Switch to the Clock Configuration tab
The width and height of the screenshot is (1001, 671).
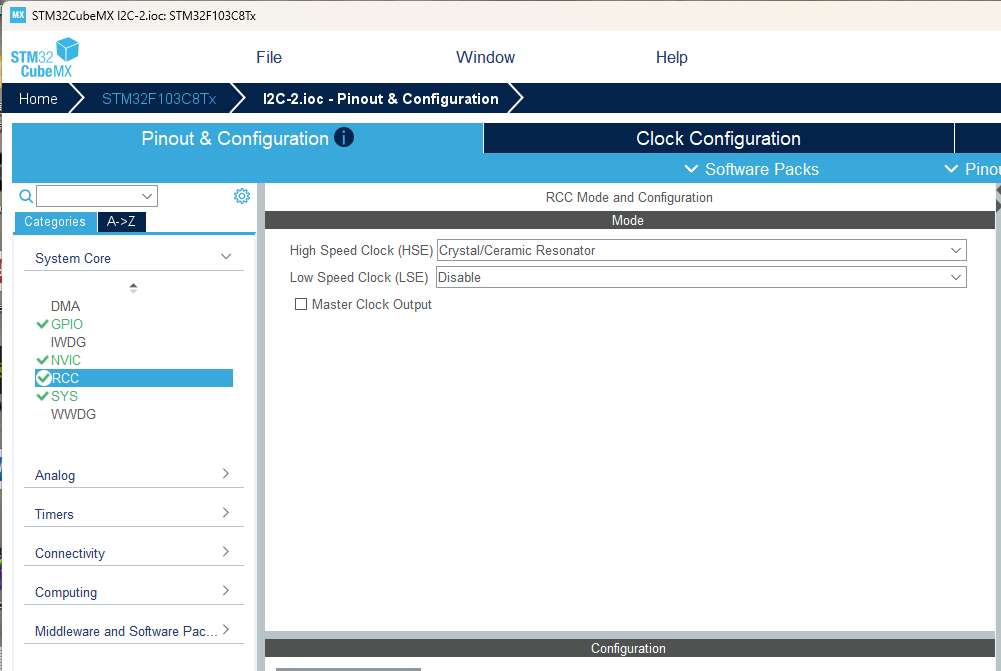[718, 139]
